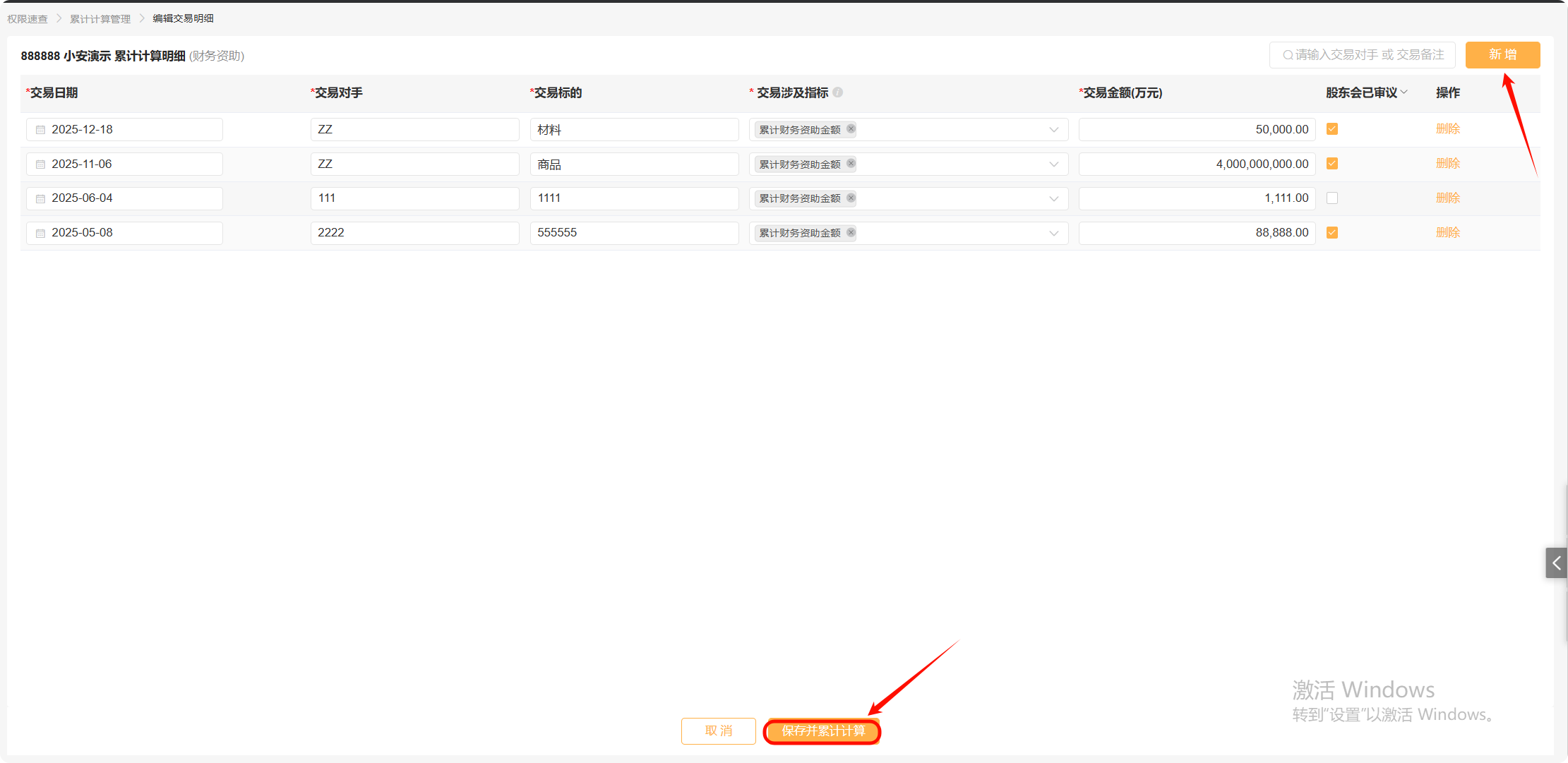Expand the collapsed right side panel arrow
Screen dimensions: 1568x763
tap(1556, 563)
